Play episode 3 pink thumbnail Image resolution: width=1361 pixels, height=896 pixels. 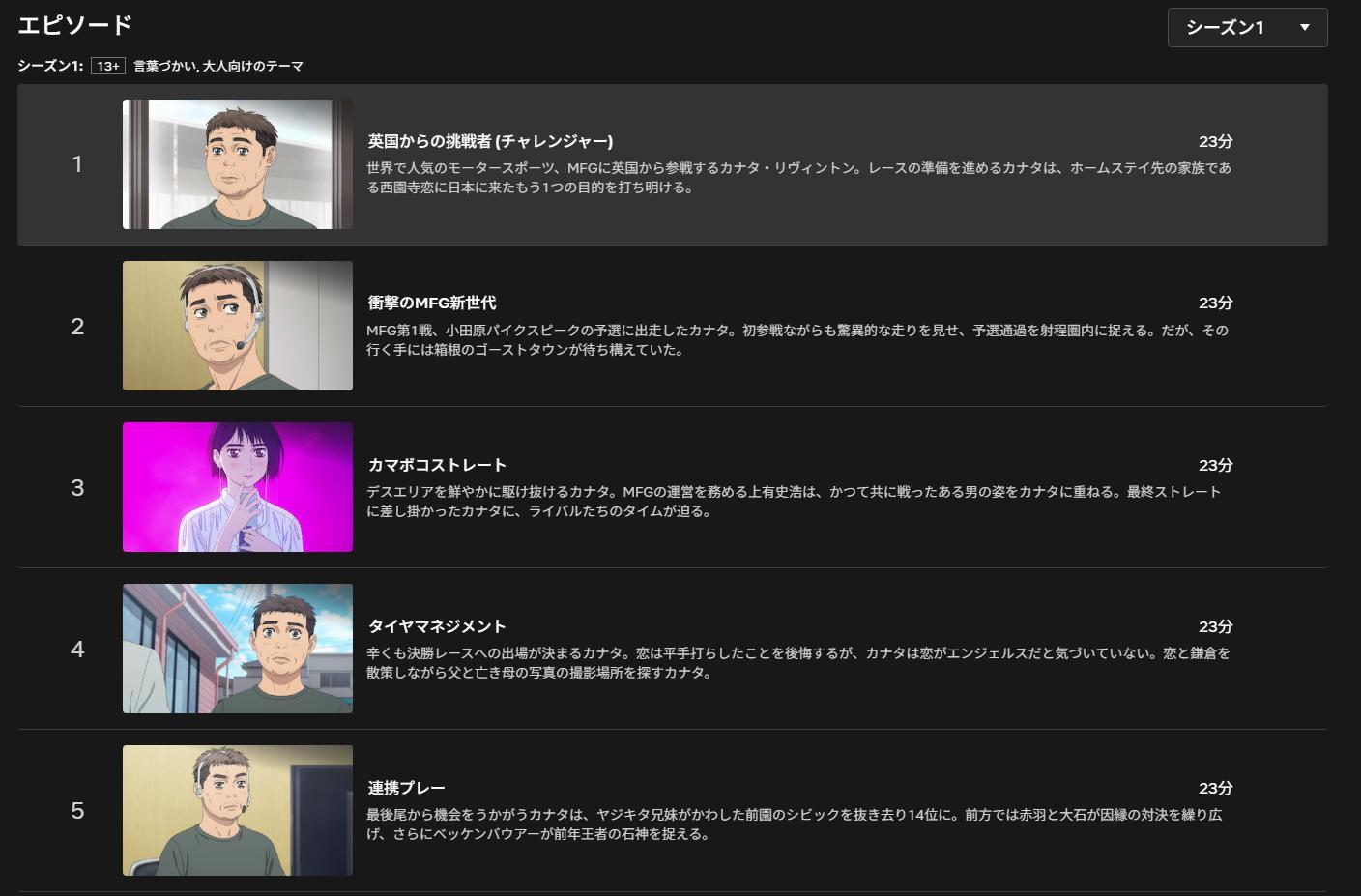tap(238, 487)
